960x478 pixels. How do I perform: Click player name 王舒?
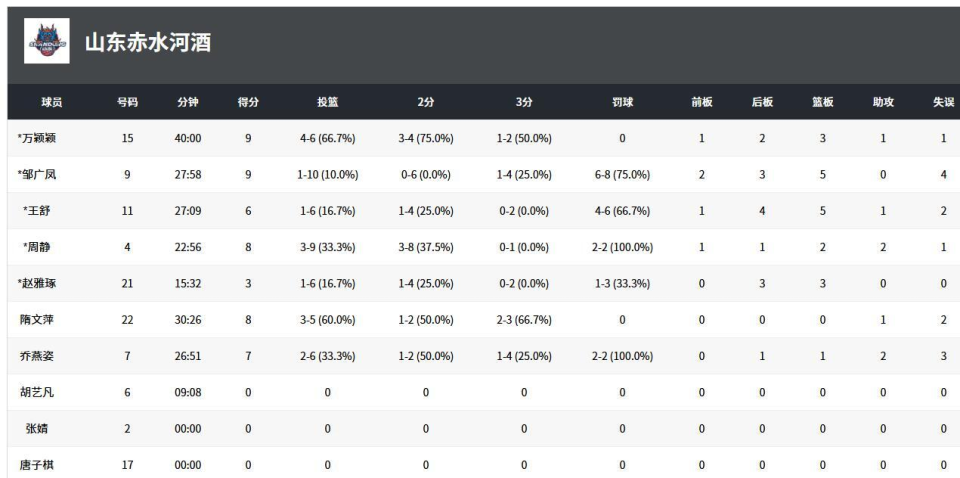39,210
